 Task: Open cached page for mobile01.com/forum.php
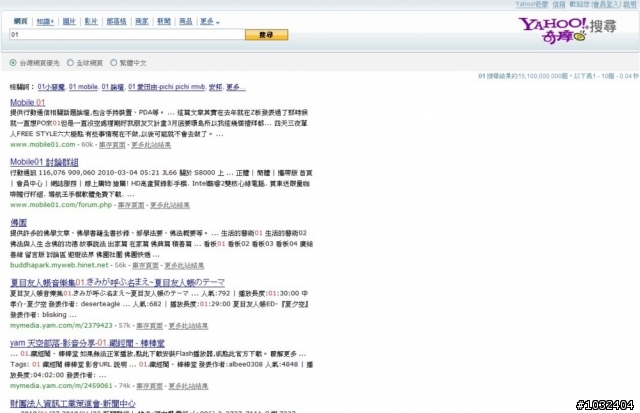[131, 205]
